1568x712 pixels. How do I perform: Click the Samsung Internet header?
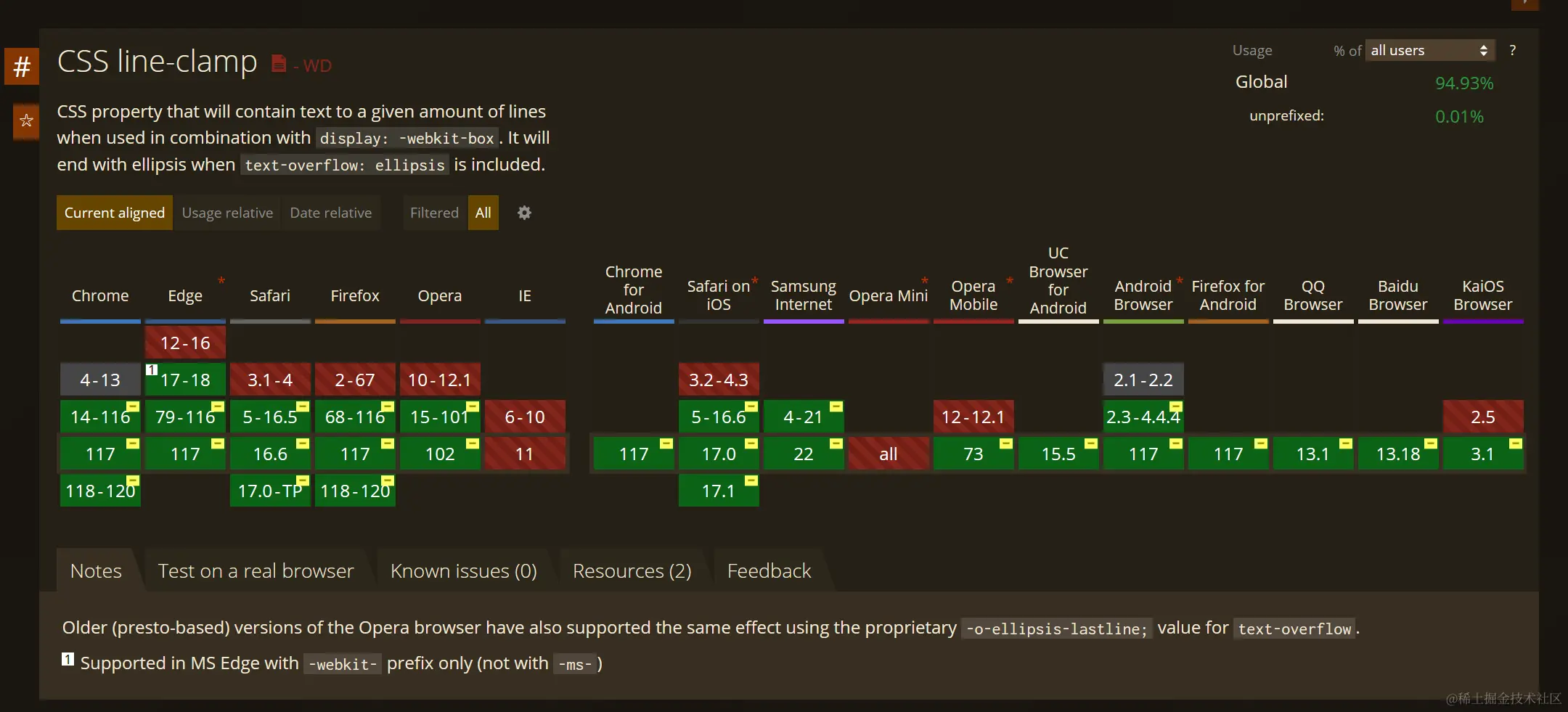[804, 295]
